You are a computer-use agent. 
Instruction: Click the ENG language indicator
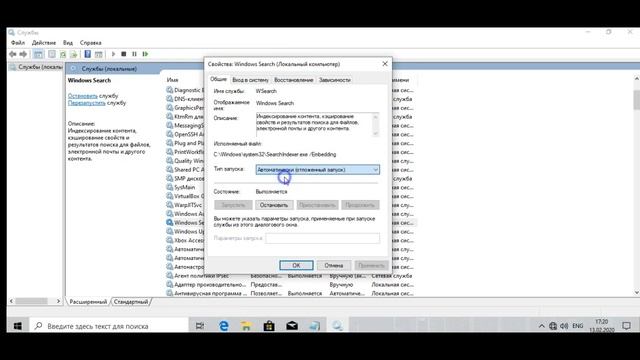tap(578, 326)
